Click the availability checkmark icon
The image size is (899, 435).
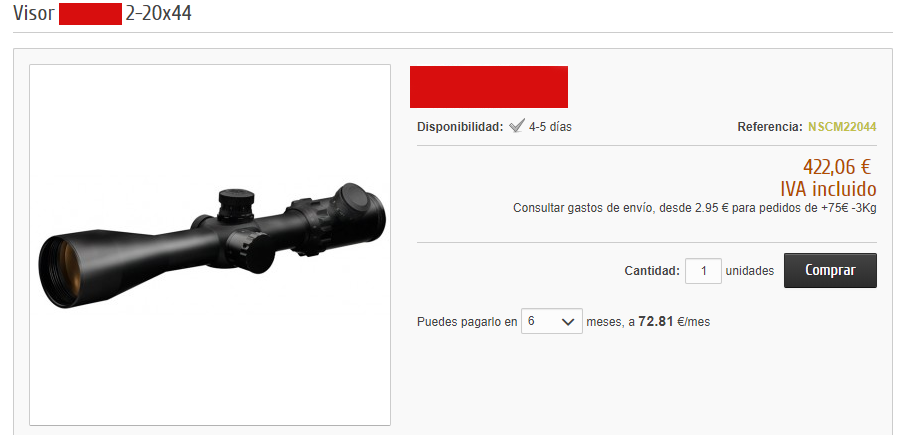point(517,126)
